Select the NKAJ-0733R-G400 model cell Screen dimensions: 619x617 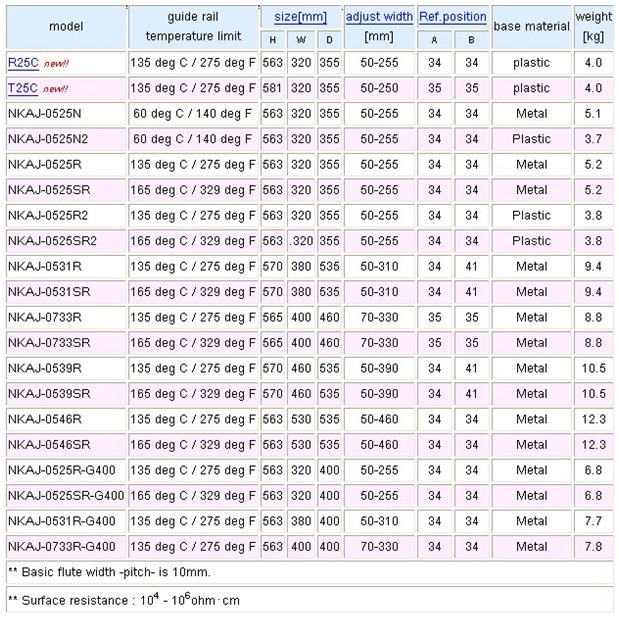[x=66, y=546]
